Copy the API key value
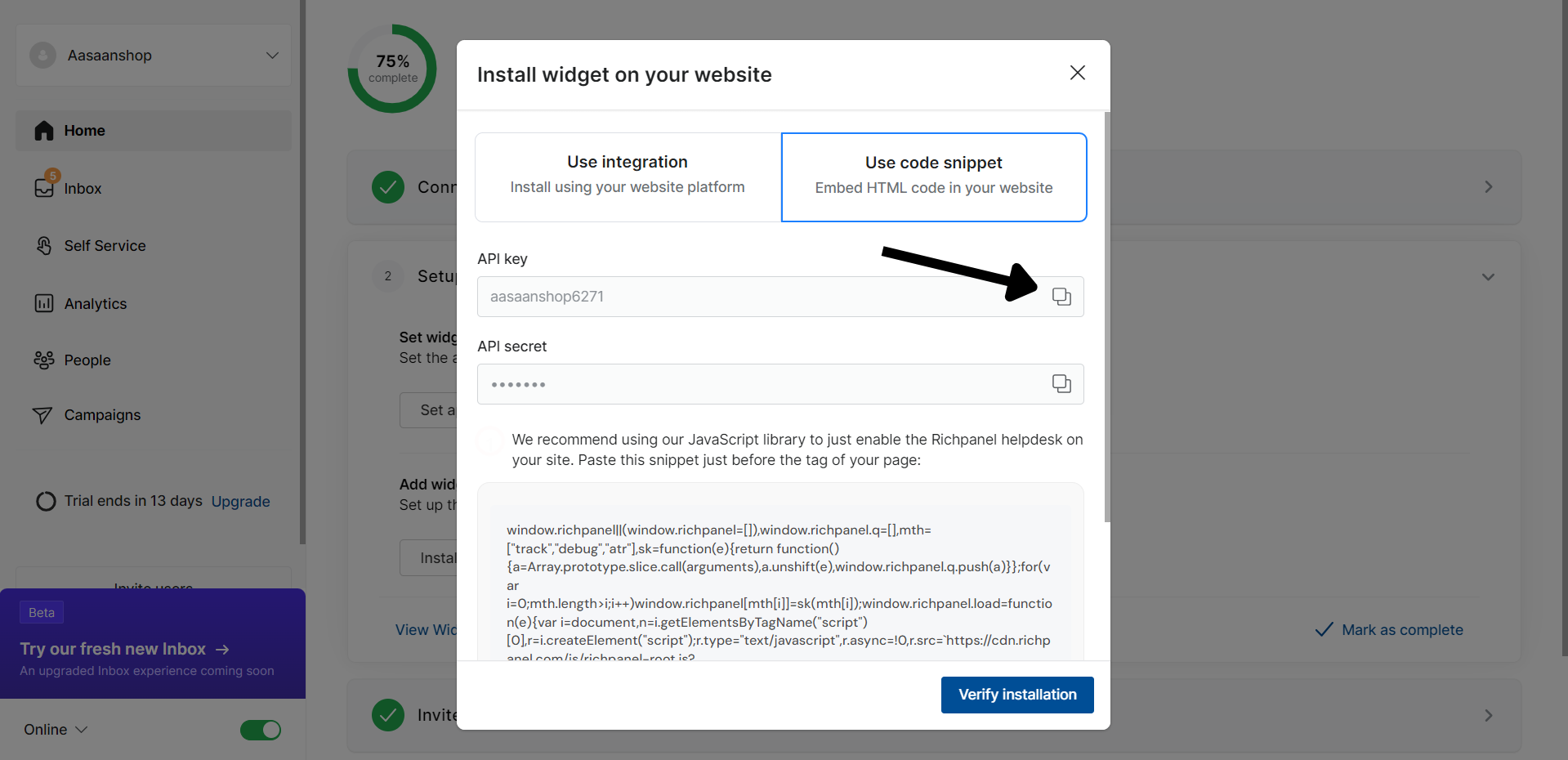Image resolution: width=1568 pixels, height=760 pixels. (1061, 297)
